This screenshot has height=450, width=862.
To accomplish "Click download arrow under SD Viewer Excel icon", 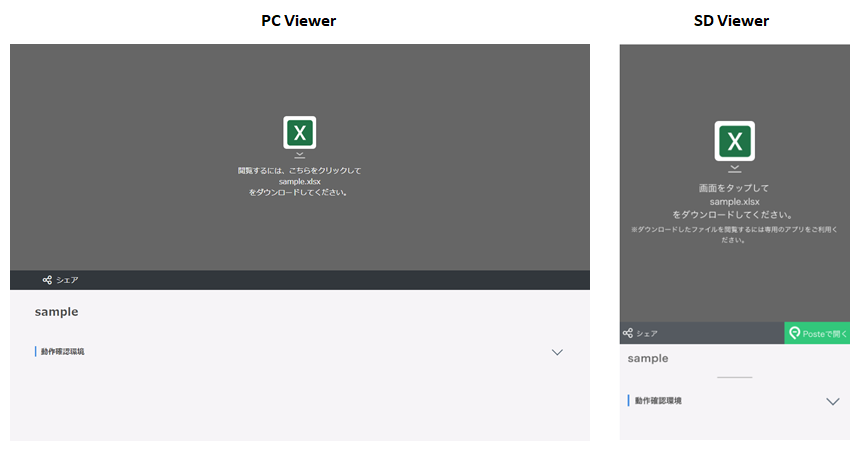I will click(x=734, y=169).
